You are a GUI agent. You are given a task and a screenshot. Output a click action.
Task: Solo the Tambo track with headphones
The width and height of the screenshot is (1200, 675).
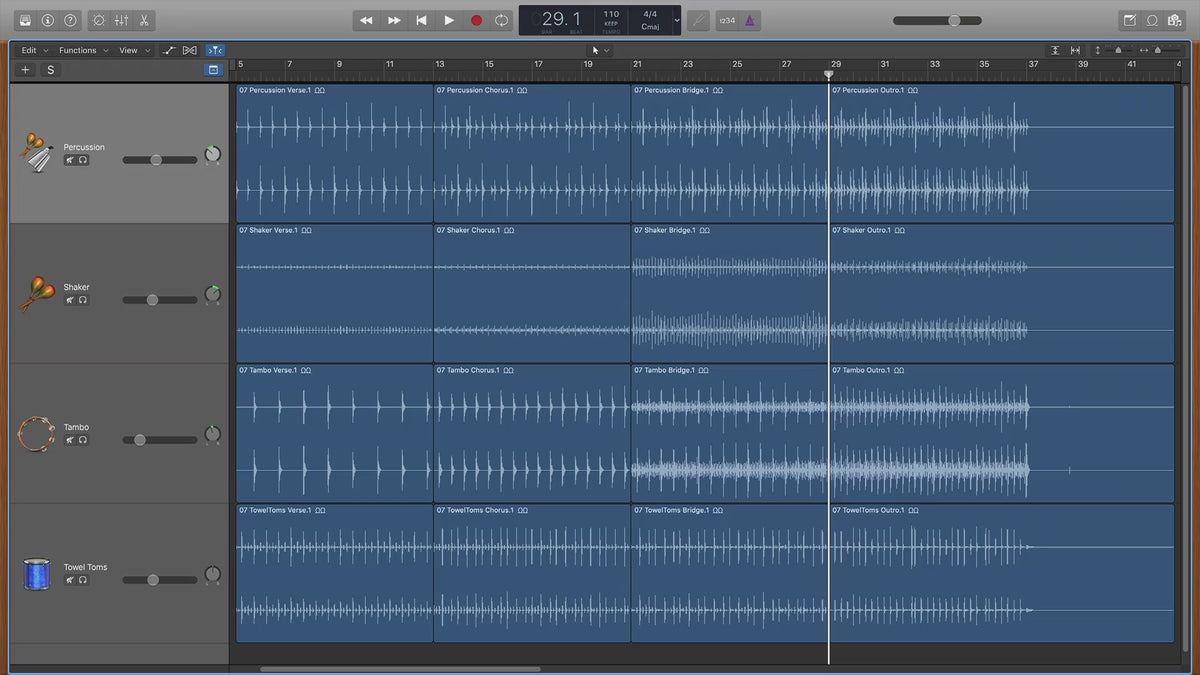(x=83, y=440)
